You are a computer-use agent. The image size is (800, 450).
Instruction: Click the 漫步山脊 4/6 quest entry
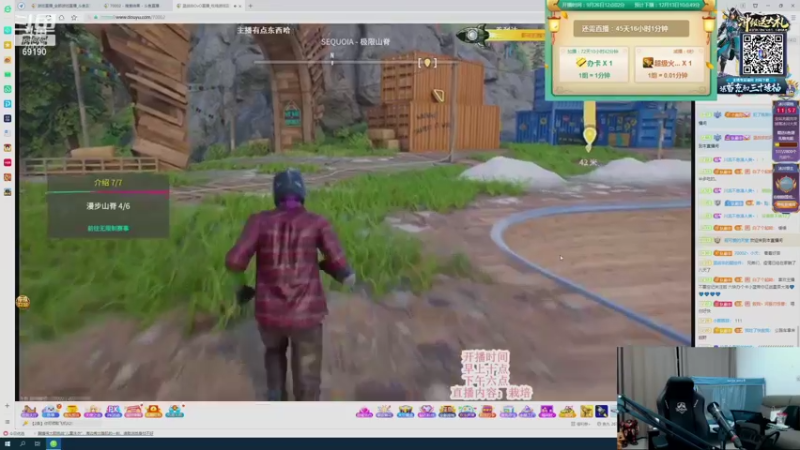108,206
